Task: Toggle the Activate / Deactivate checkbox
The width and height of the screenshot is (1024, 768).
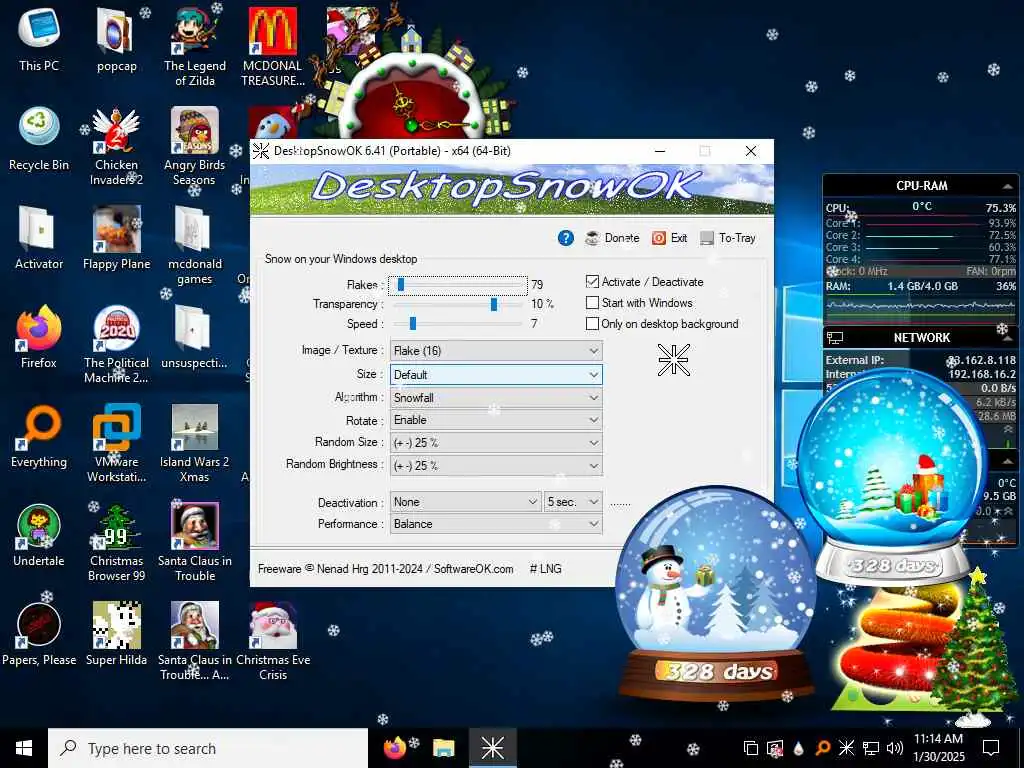Action: tap(592, 281)
